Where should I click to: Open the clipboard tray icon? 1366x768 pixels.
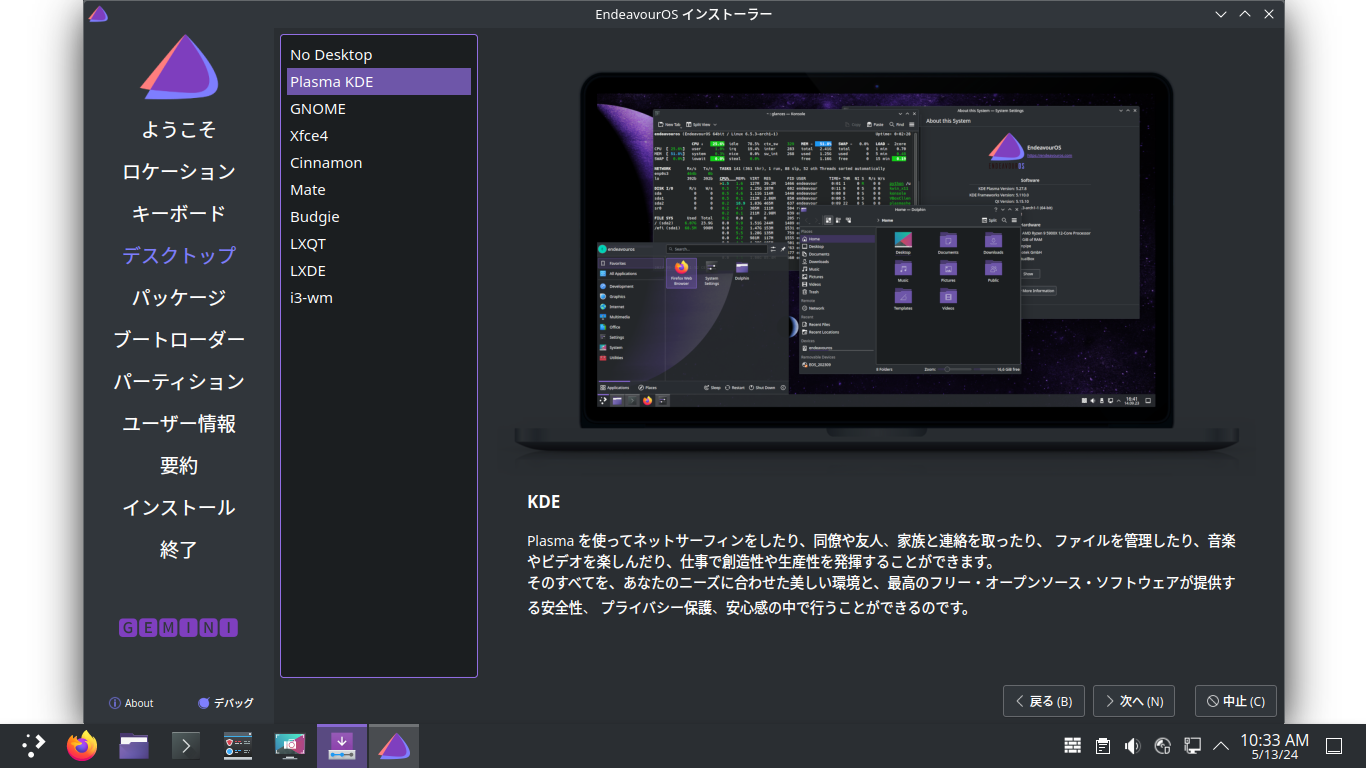tap(1102, 746)
